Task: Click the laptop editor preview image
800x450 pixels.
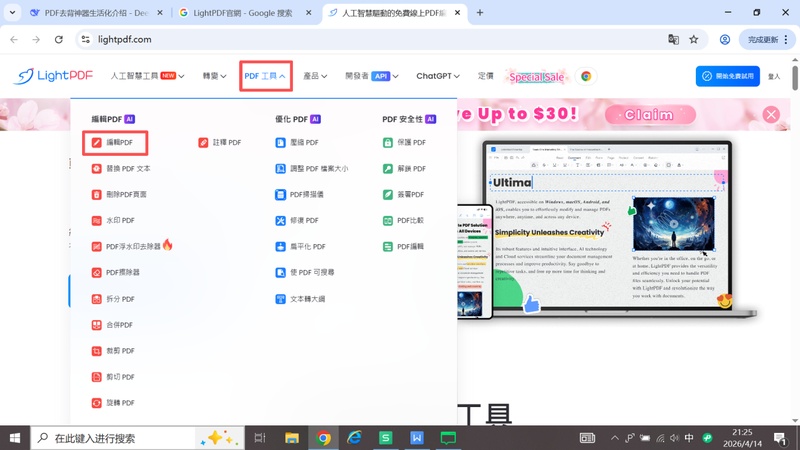Action: (607, 230)
